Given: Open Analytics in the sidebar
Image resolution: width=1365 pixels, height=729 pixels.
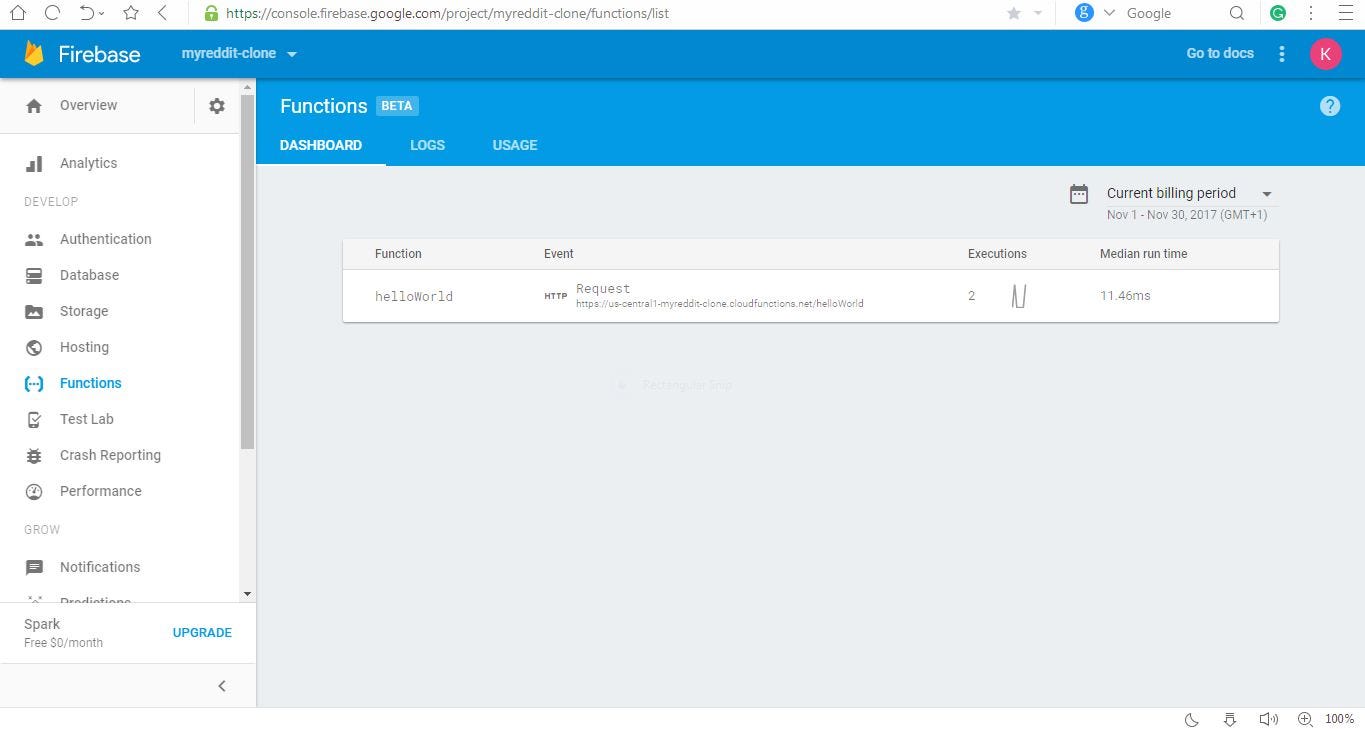Looking at the screenshot, I should (88, 163).
